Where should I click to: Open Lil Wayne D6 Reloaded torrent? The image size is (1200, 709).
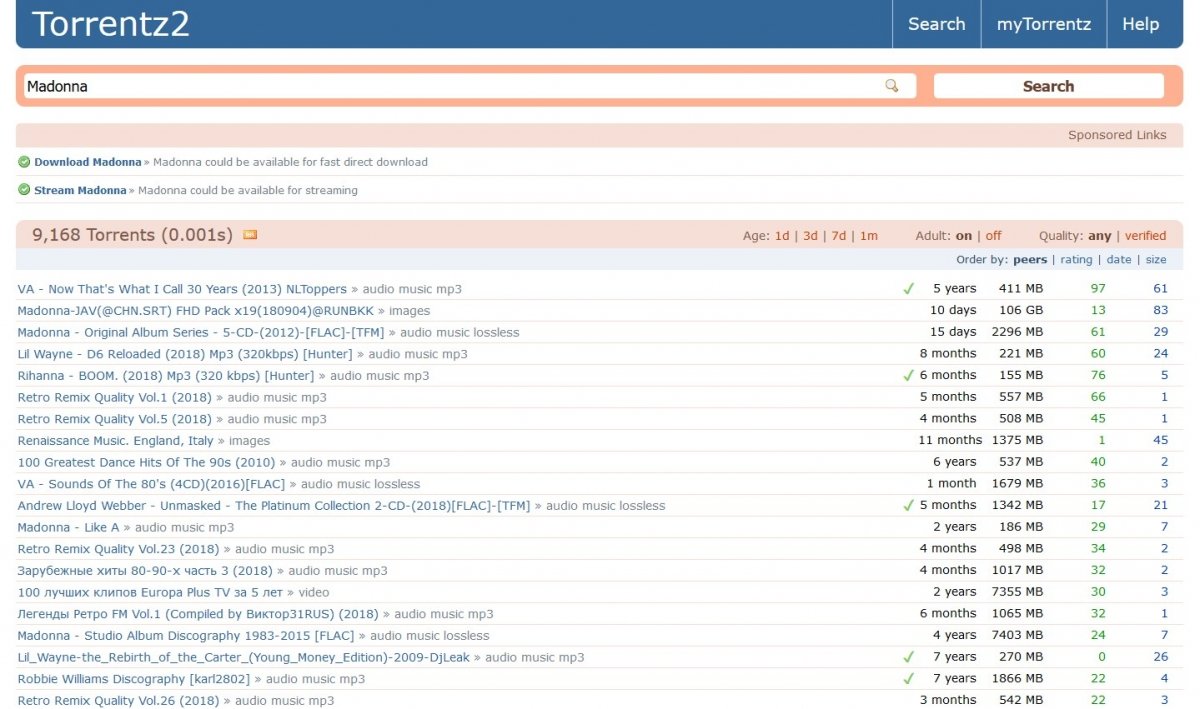click(x=185, y=354)
